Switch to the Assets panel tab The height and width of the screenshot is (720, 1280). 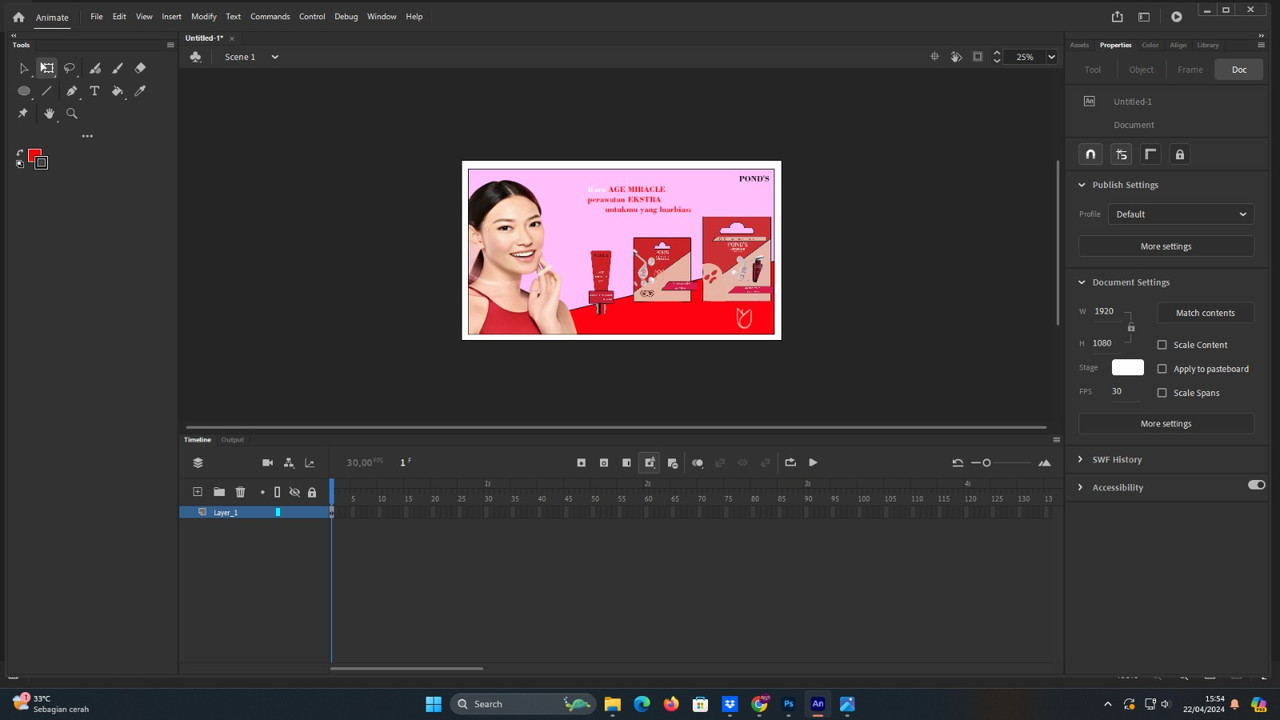click(x=1079, y=45)
